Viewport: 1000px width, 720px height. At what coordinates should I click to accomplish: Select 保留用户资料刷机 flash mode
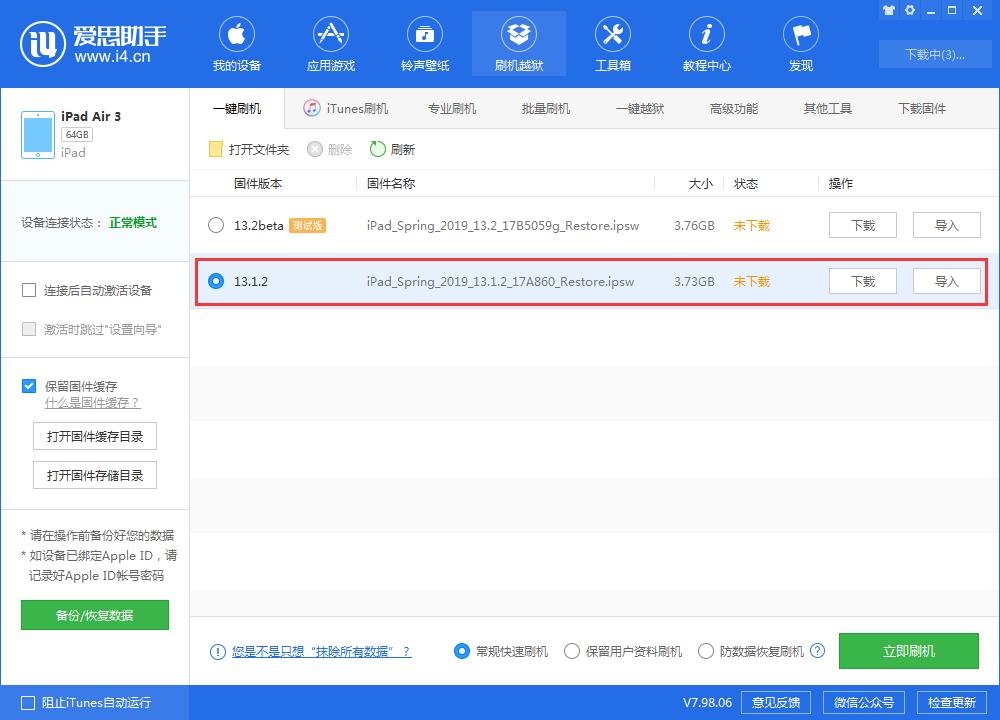pyautogui.click(x=572, y=651)
